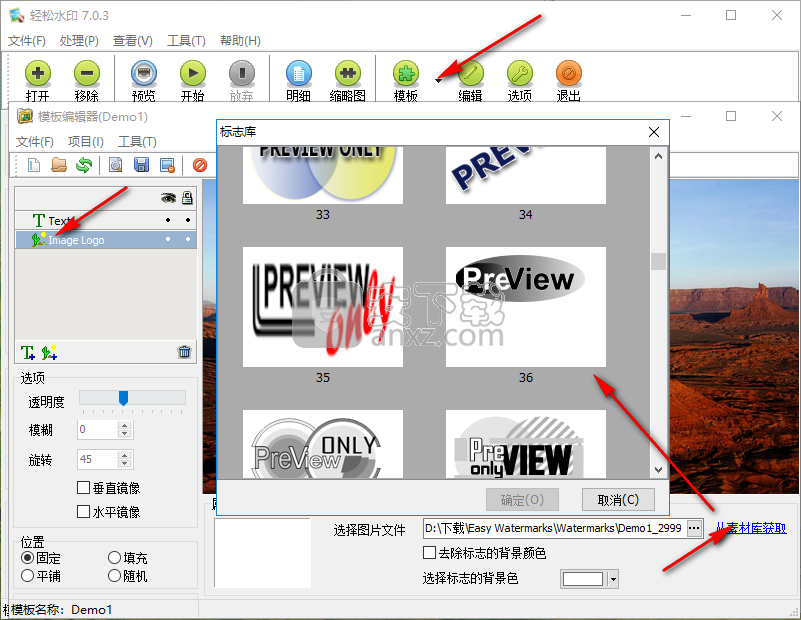Click the lock column header icon in layer list
This screenshot has width=801, height=620.
[187, 198]
